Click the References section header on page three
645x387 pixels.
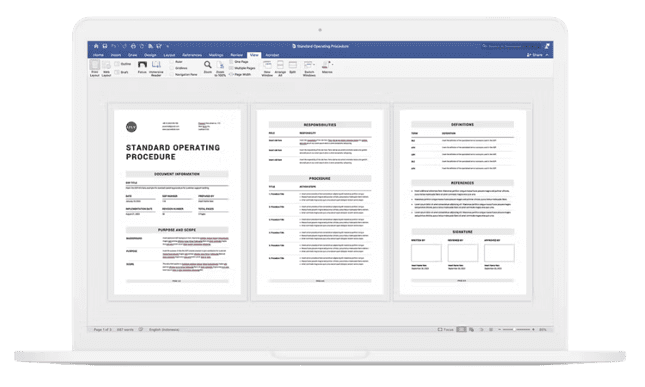(462, 183)
